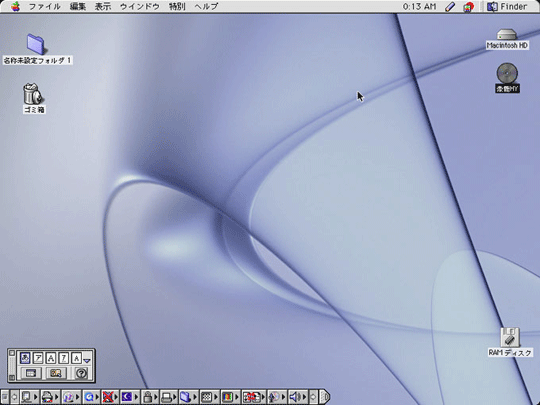Image resolution: width=540 pixels, height=405 pixels.
Task: Click the keyboard layout button in input palette
Action: tap(31, 373)
